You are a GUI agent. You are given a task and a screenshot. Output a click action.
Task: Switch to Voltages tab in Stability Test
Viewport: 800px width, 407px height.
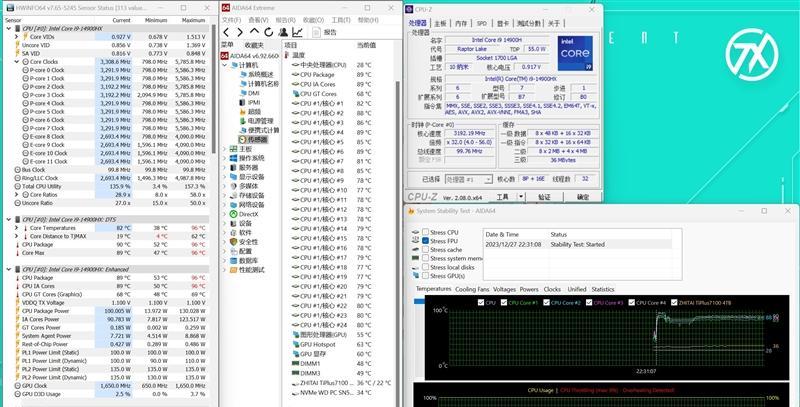504,289
